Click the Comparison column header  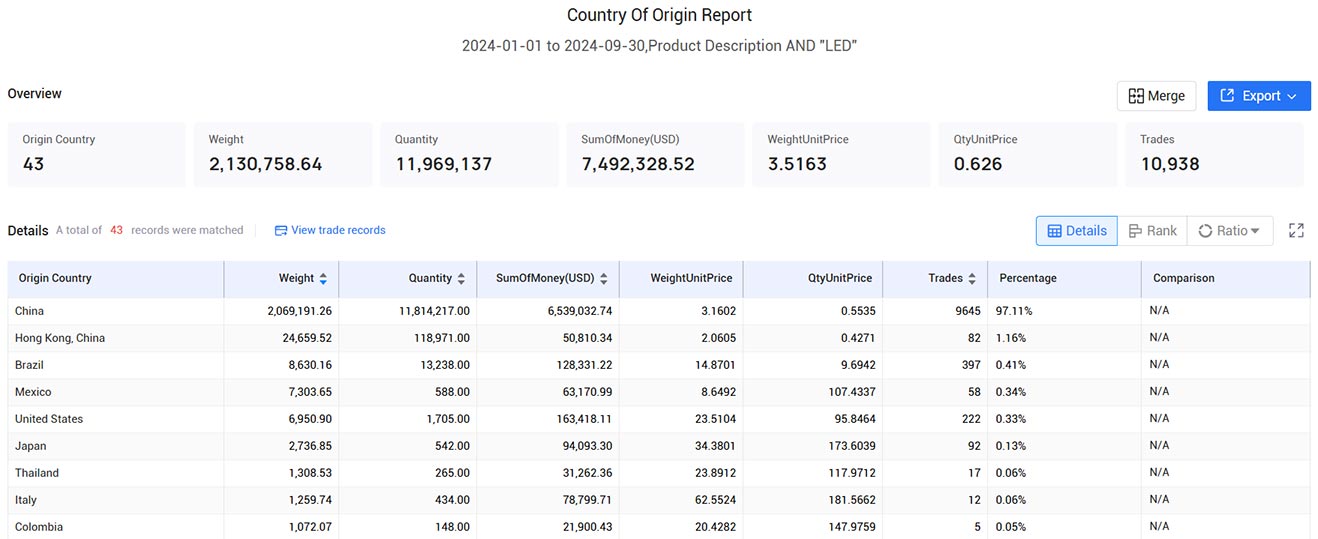1183,278
